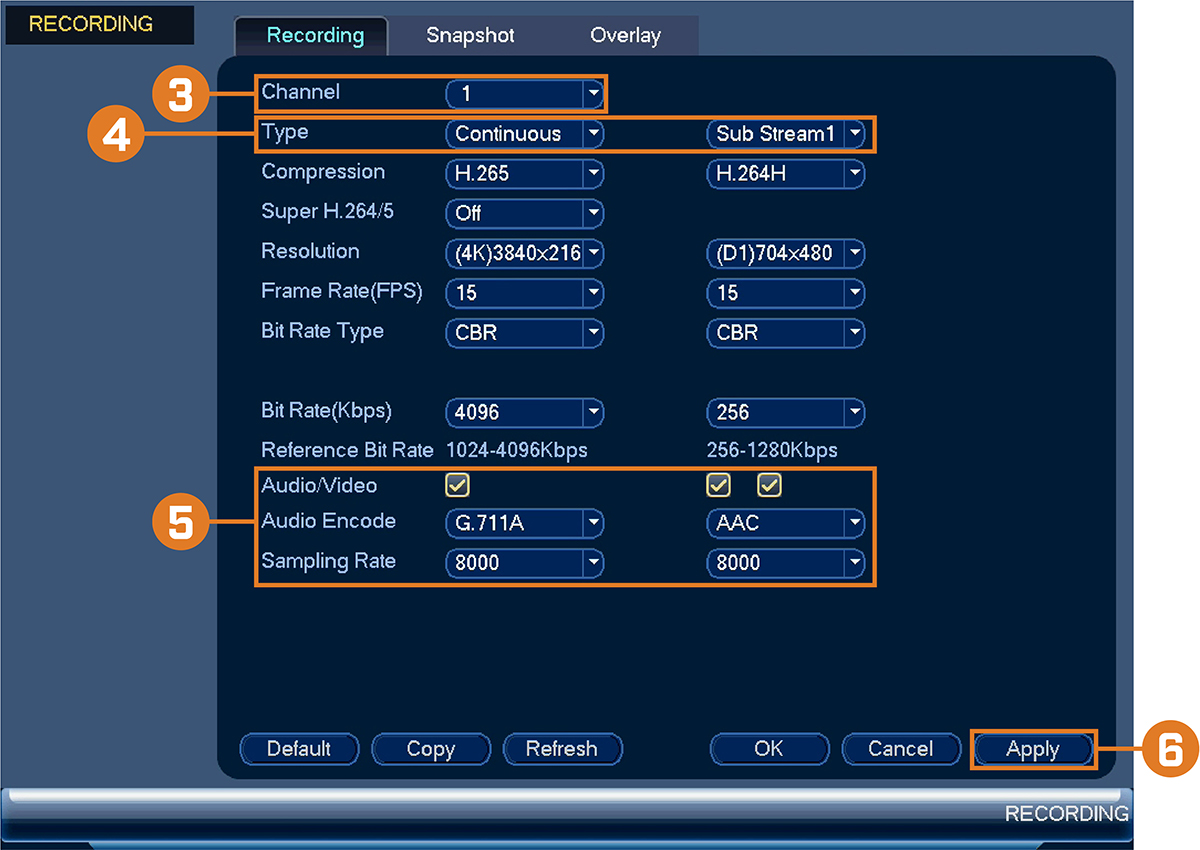Viewport: 1200px width, 850px height.
Task: Click the Refresh button
Action: [562, 749]
